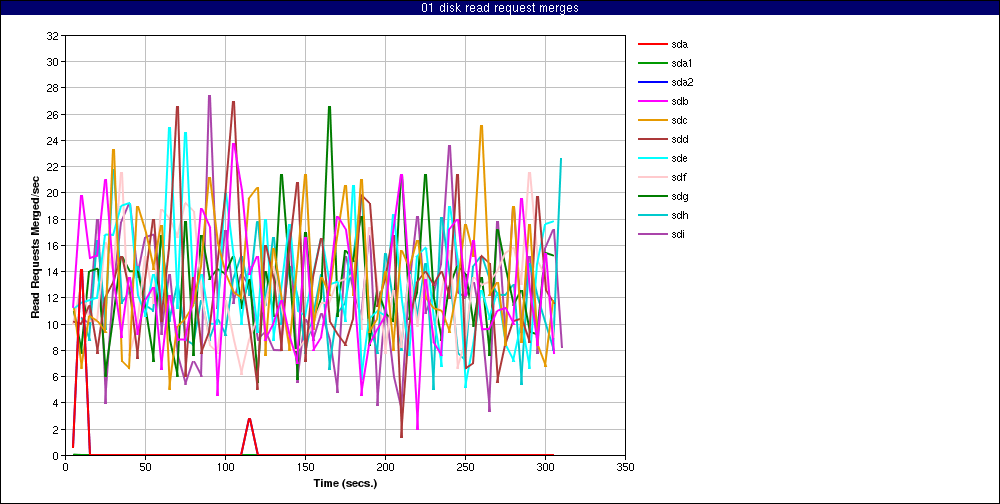Click the purple sdi legend line swatch

651,234
